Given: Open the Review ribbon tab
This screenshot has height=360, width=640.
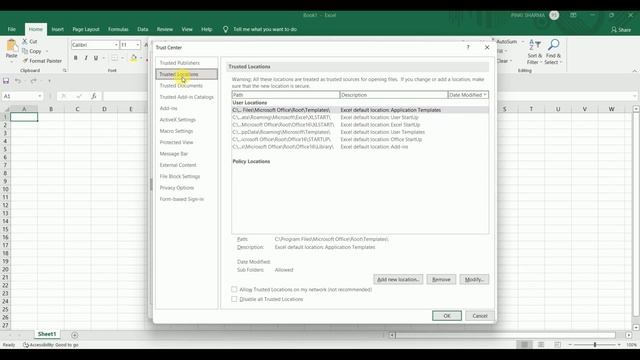Looking at the screenshot, I should click(x=164, y=29).
